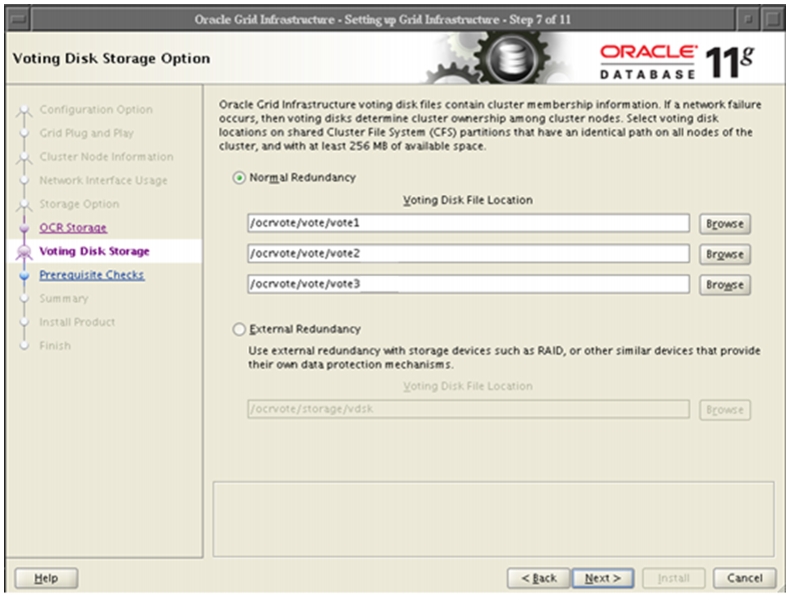The image size is (788, 601).
Task: Click the 'Voting Disk Storage Option' page heading
Action: click(x=111, y=59)
